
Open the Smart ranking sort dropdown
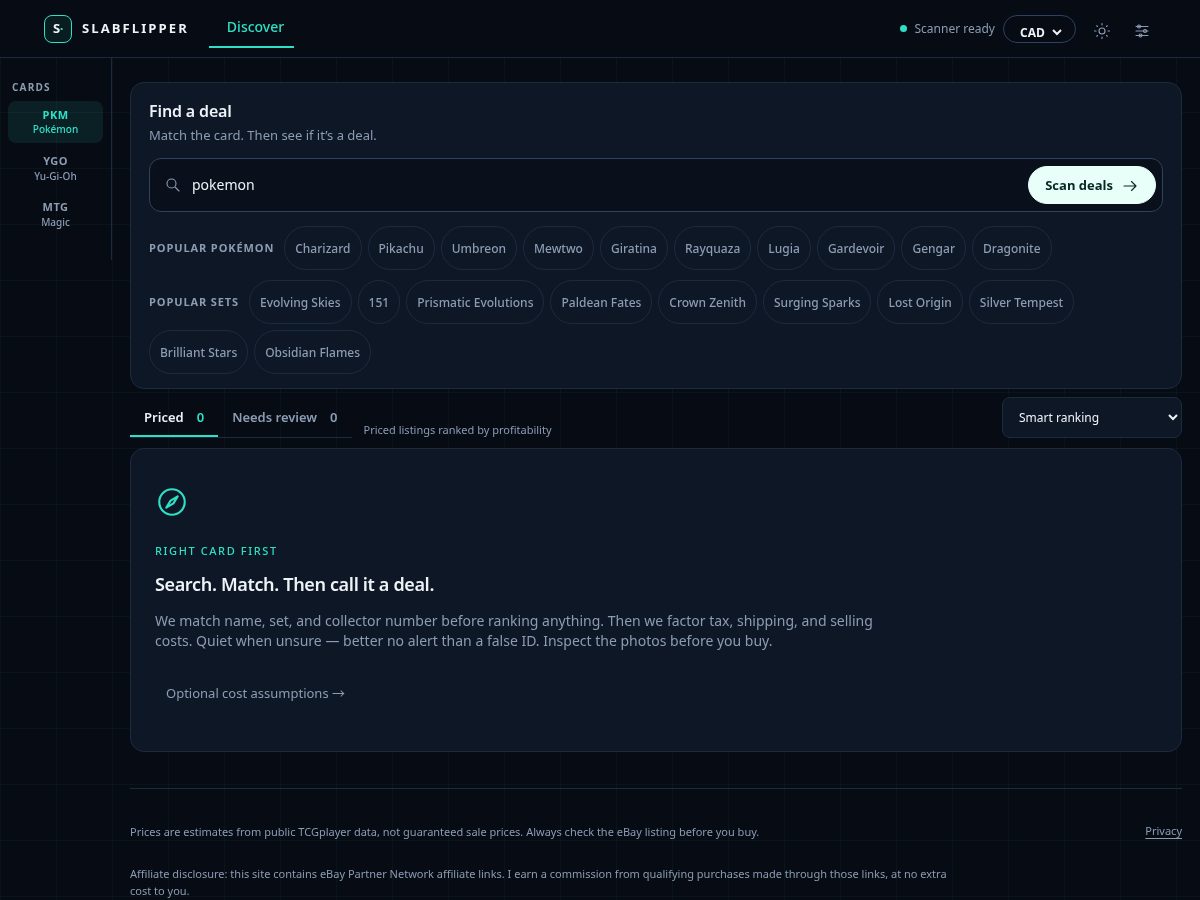point(1091,417)
